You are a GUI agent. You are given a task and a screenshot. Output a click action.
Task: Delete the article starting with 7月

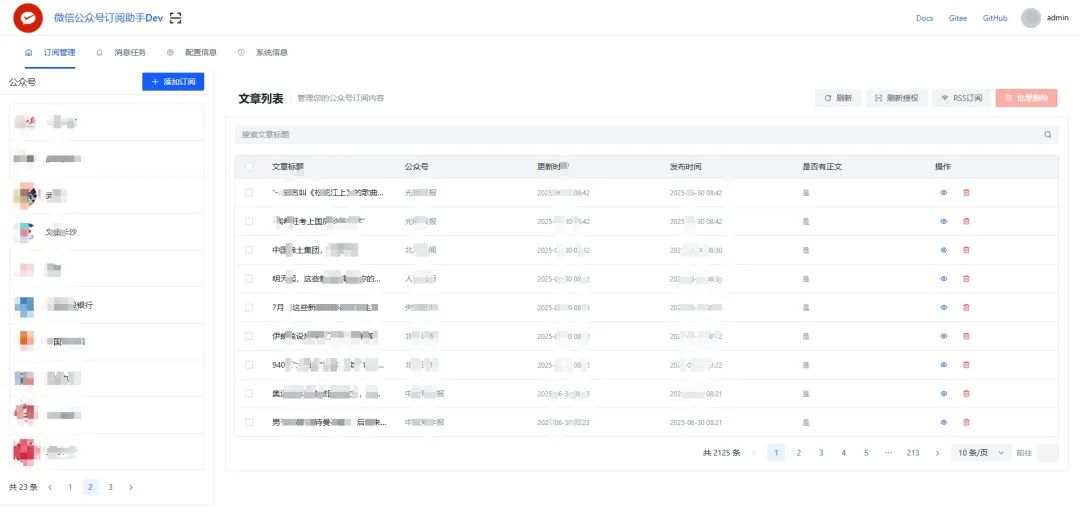[966, 307]
